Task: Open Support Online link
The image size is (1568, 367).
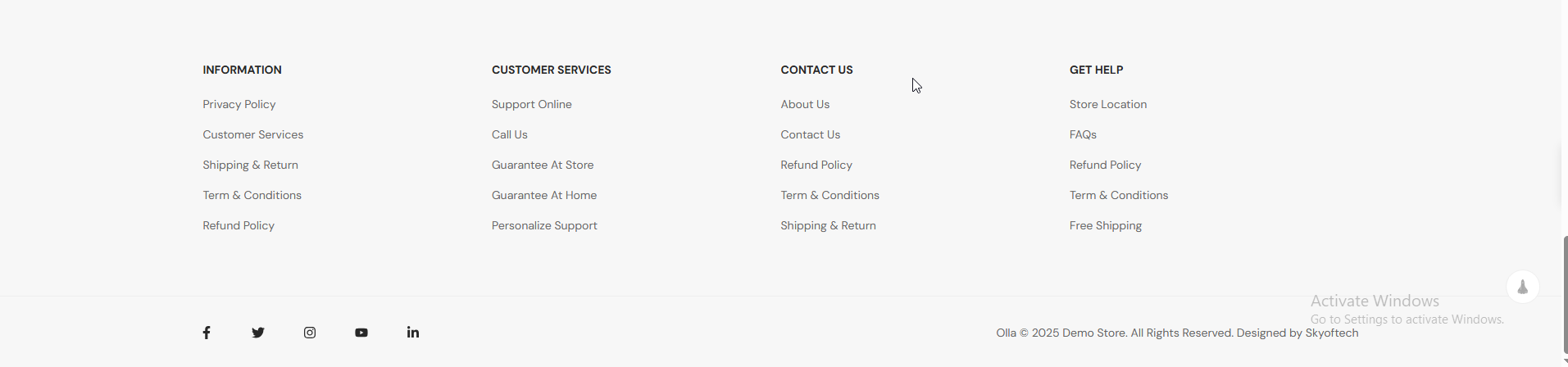Action: (x=531, y=104)
